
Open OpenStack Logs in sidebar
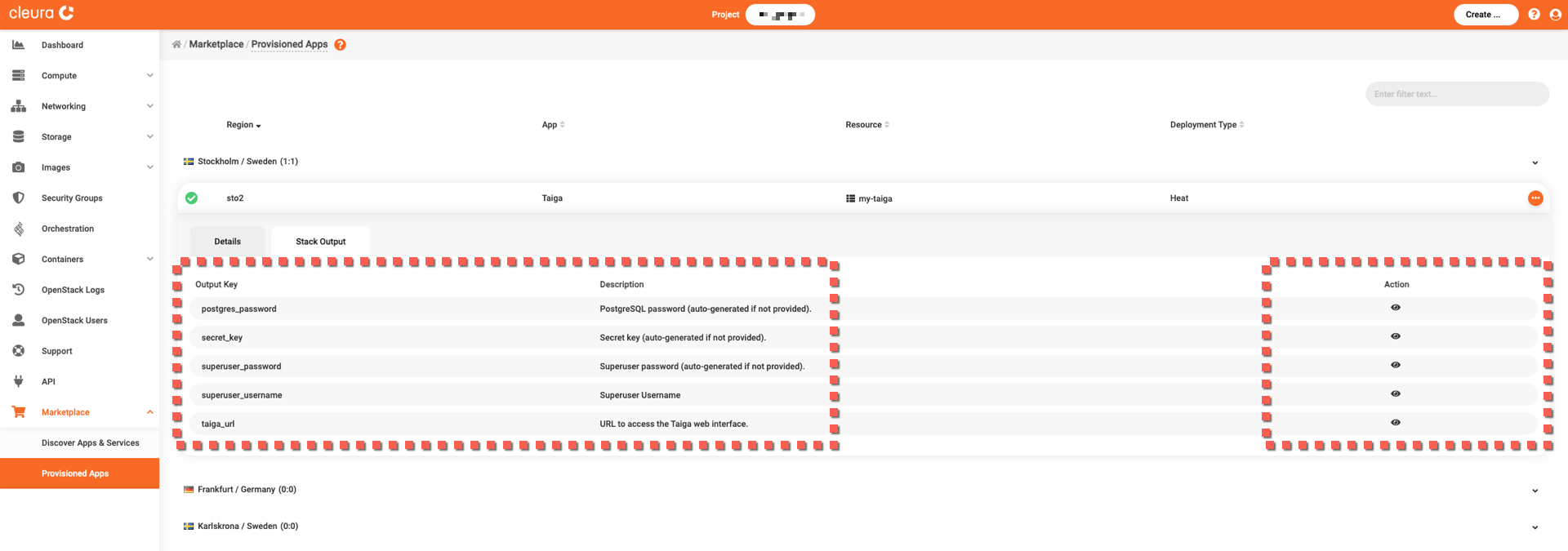[x=73, y=290]
